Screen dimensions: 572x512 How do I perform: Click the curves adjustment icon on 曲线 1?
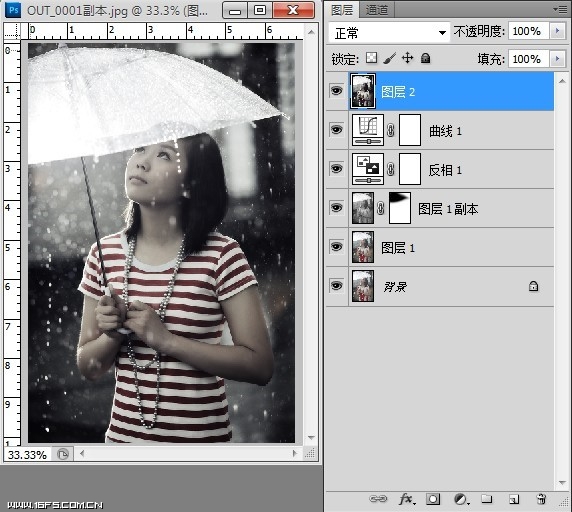(368, 130)
